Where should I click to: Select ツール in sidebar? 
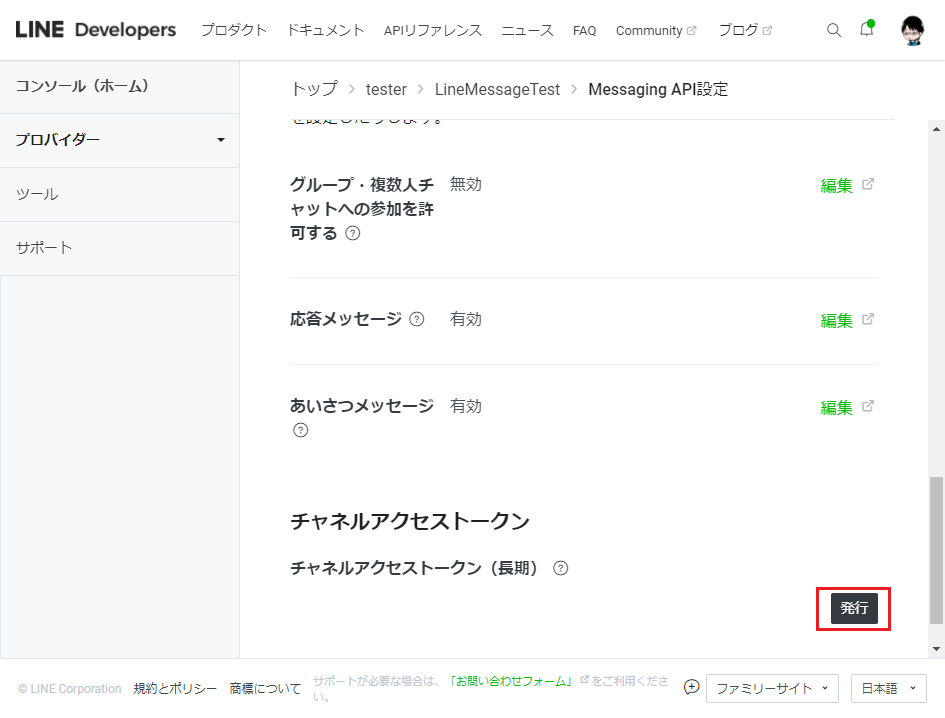(x=120, y=194)
